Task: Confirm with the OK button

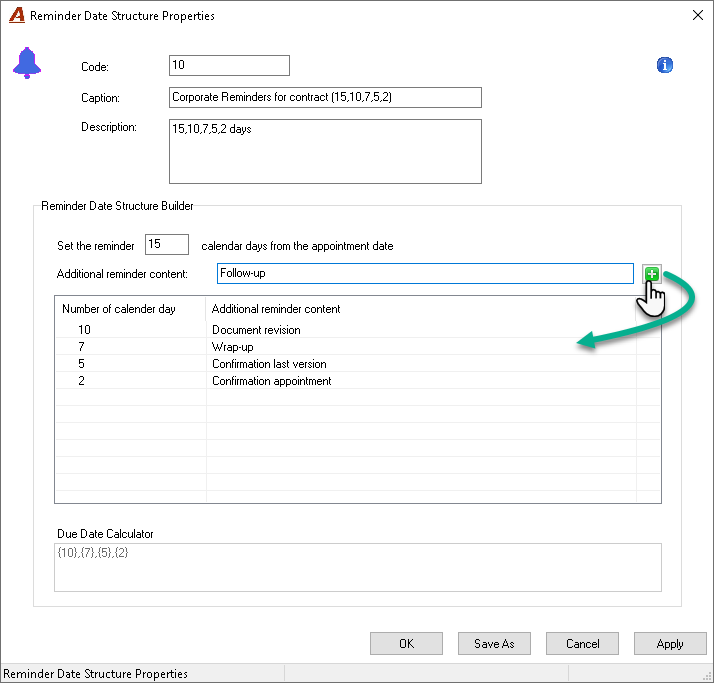Action: tap(406, 643)
